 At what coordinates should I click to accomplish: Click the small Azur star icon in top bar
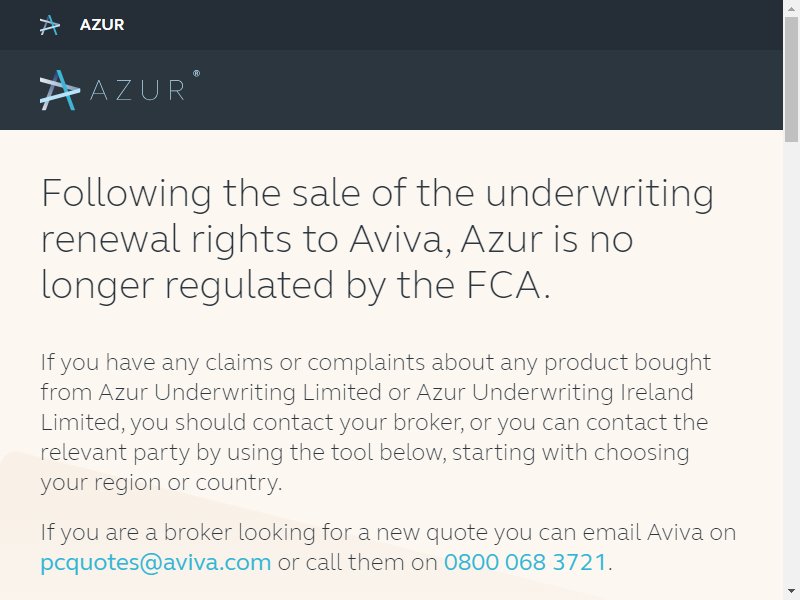pyautogui.click(x=49, y=25)
